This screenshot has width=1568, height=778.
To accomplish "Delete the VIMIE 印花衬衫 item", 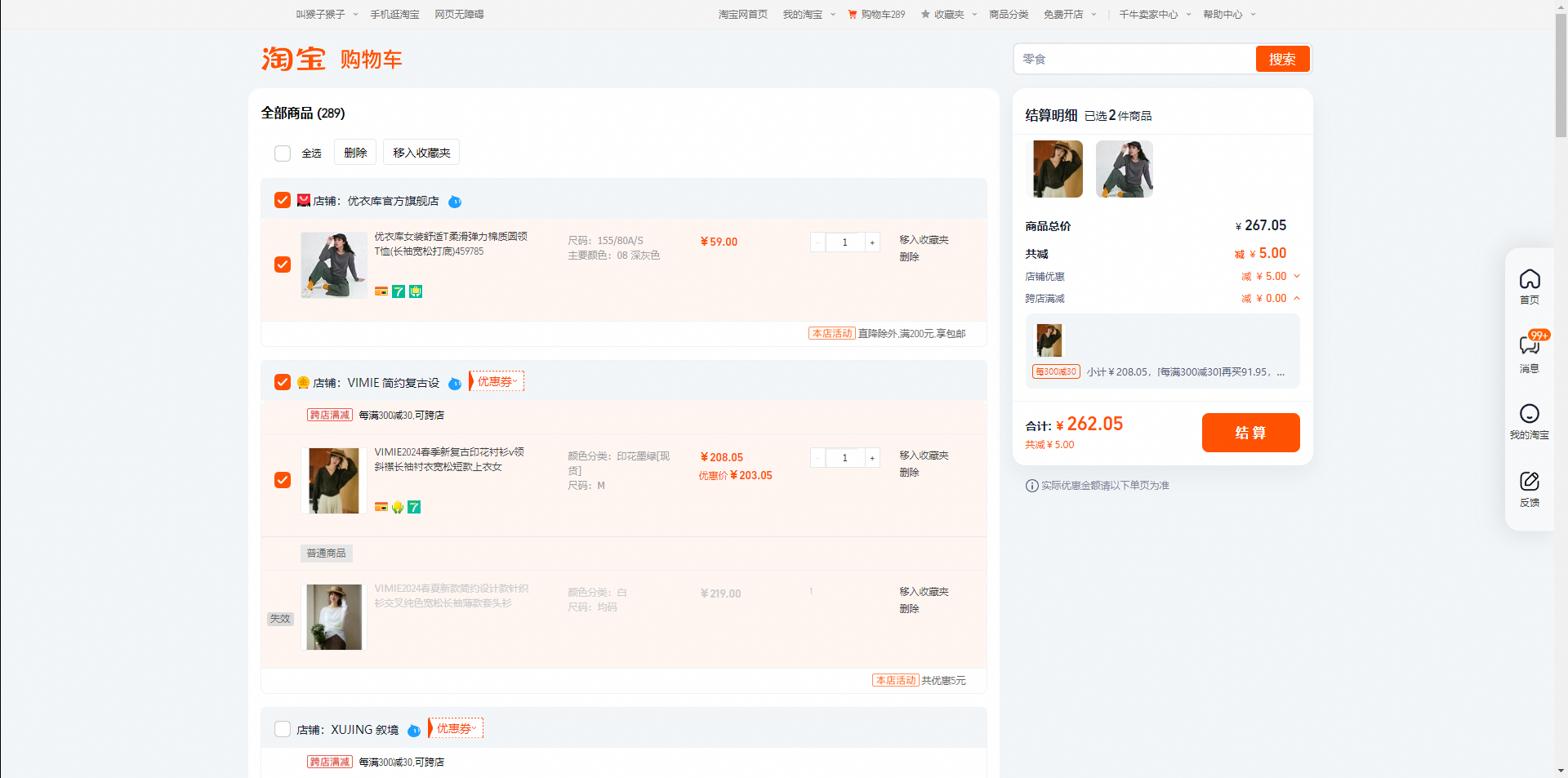I will 909,472.
